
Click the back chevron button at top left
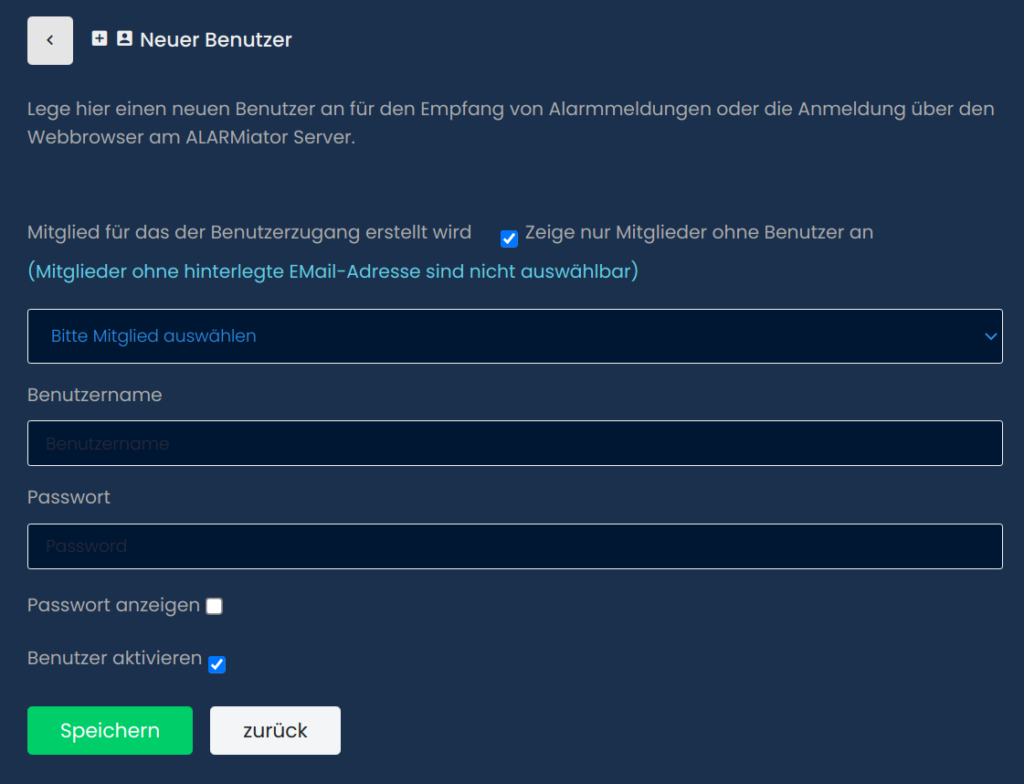point(50,41)
